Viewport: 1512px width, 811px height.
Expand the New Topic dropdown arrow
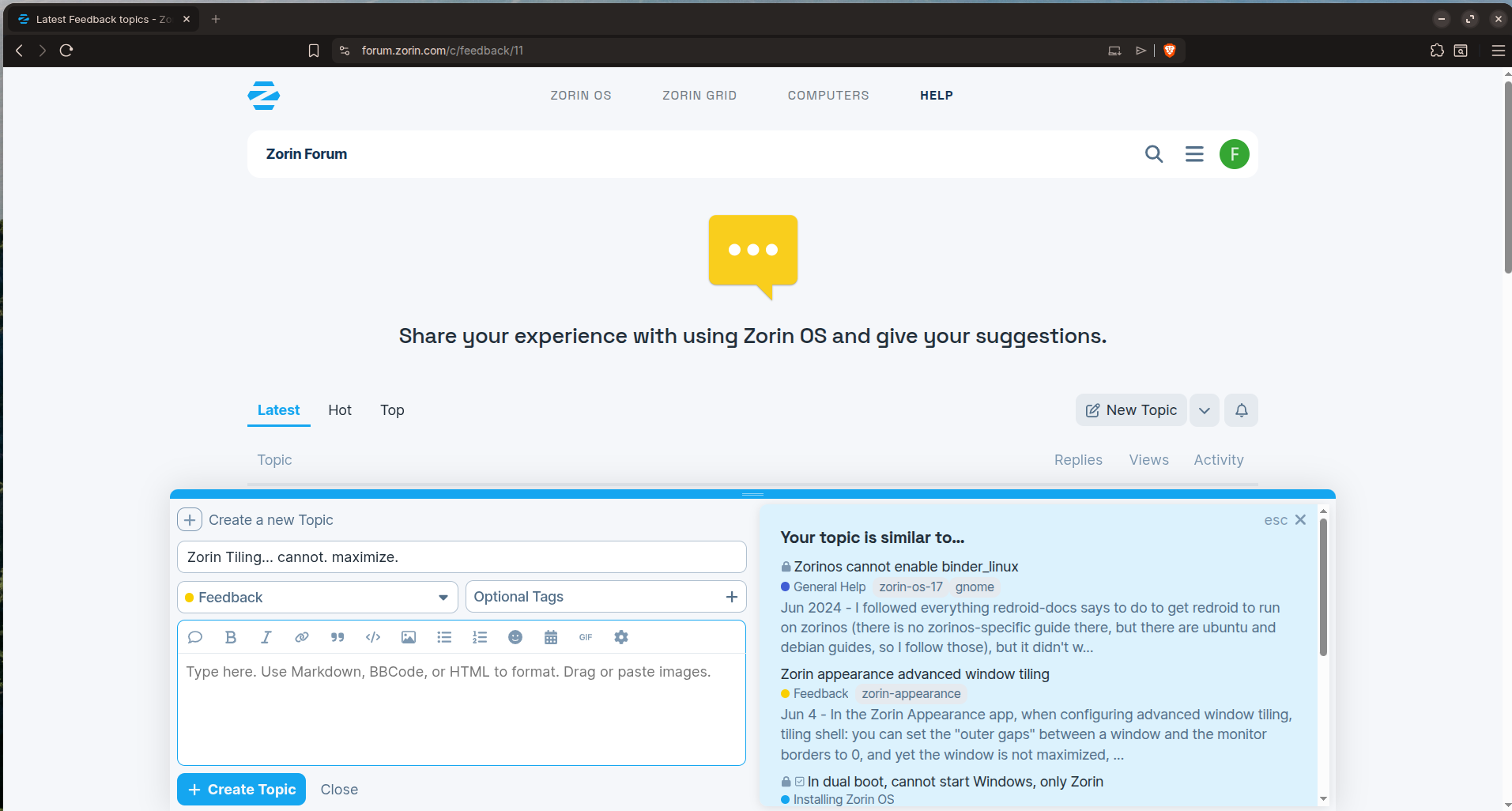[x=1205, y=410]
